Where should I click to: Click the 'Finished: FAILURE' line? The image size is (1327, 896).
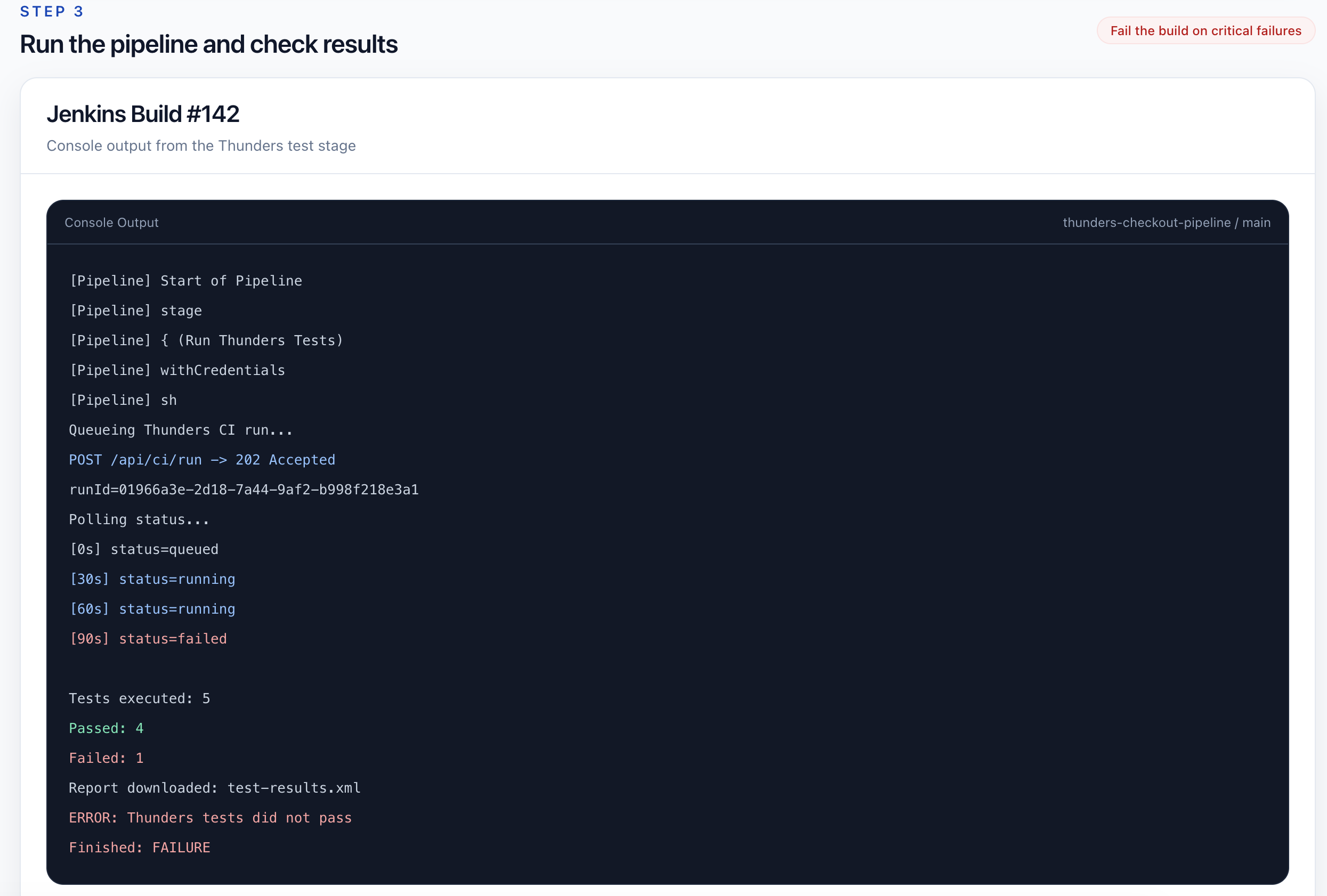139,848
